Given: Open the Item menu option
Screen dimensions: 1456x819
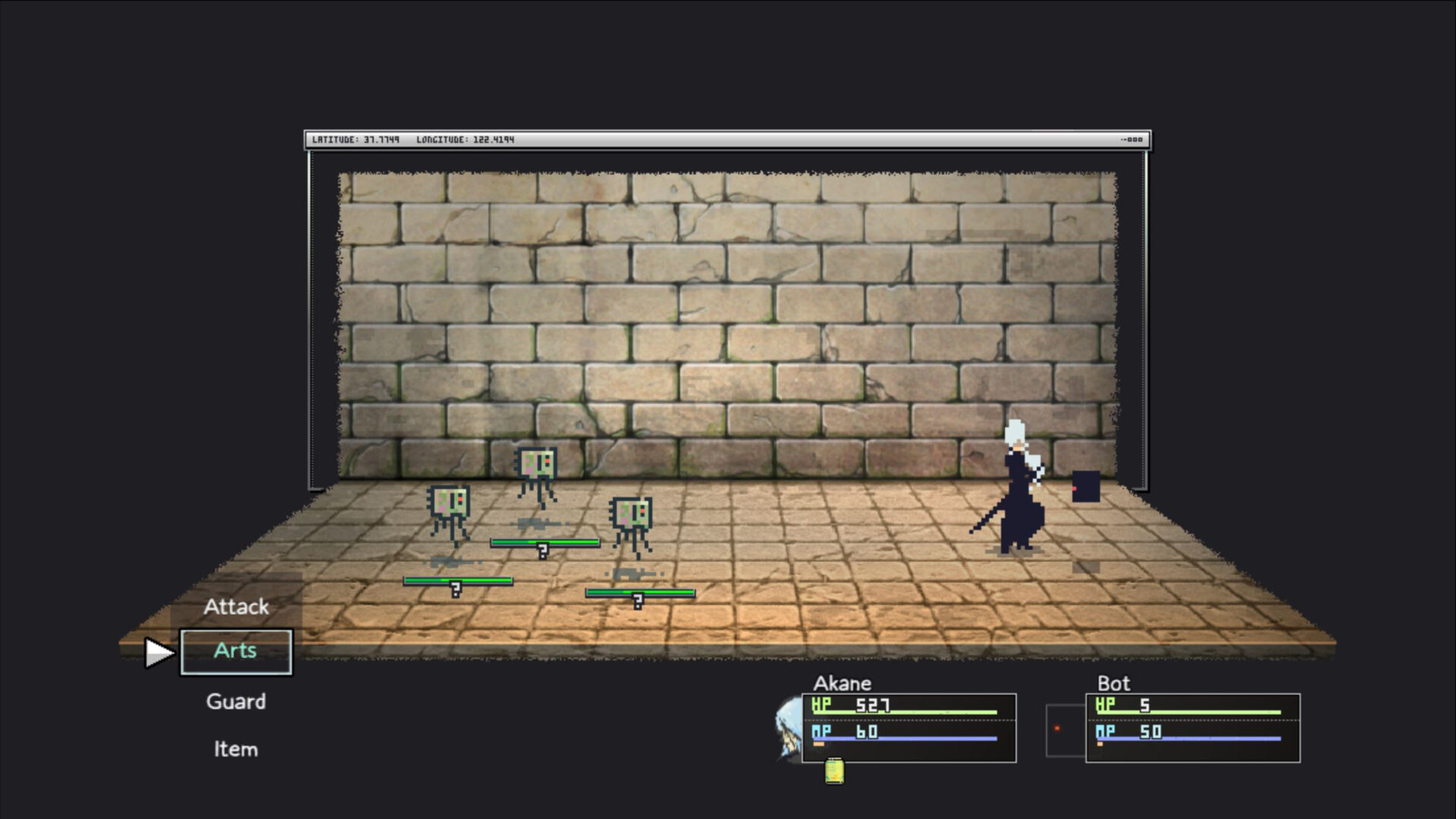Looking at the screenshot, I should tap(236, 749).
